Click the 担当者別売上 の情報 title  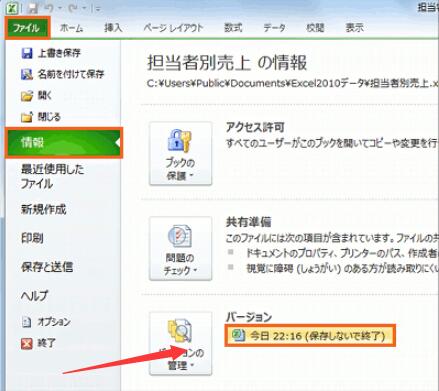tap(227, 63)
